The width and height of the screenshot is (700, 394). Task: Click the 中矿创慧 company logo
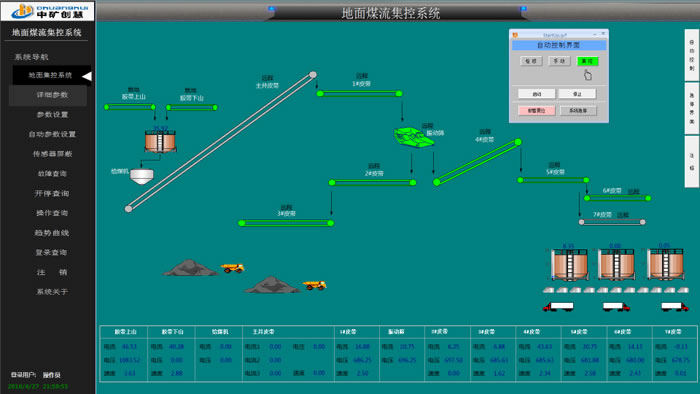pyautogui.click(x=47, y=11)
